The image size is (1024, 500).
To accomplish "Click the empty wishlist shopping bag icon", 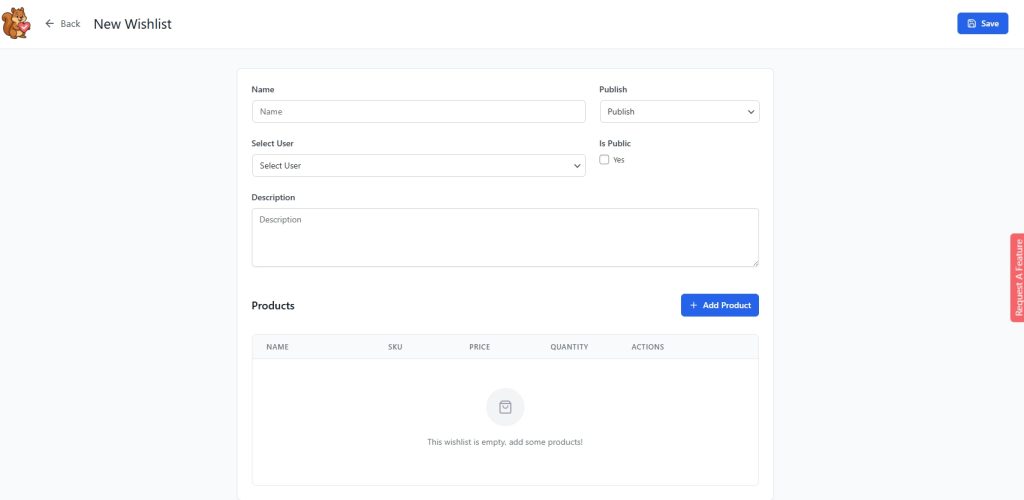I will tap(505, 407).
